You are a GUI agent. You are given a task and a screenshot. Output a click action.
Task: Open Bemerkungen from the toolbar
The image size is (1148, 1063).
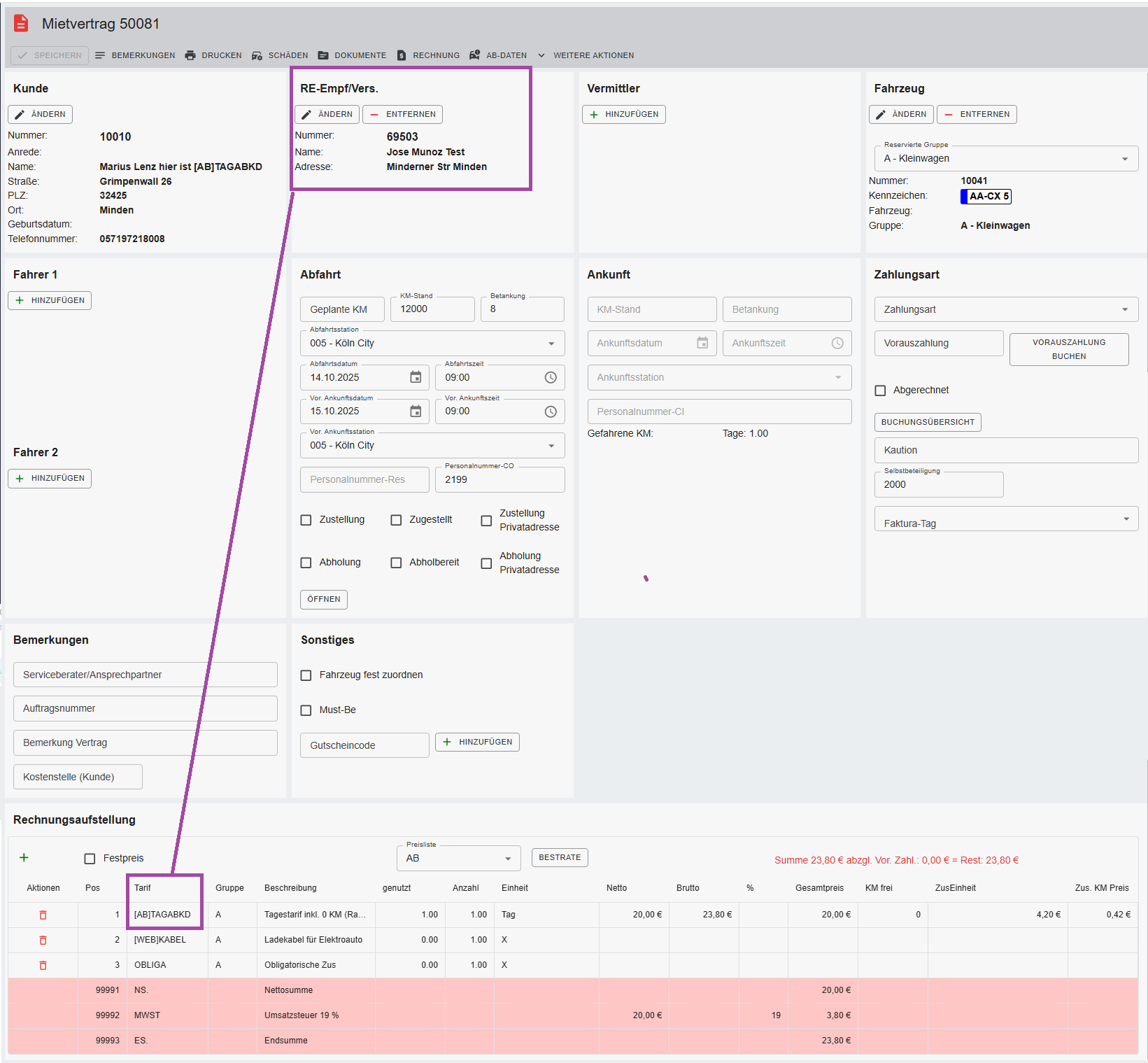pyautogui.click(x=135, y=55)
